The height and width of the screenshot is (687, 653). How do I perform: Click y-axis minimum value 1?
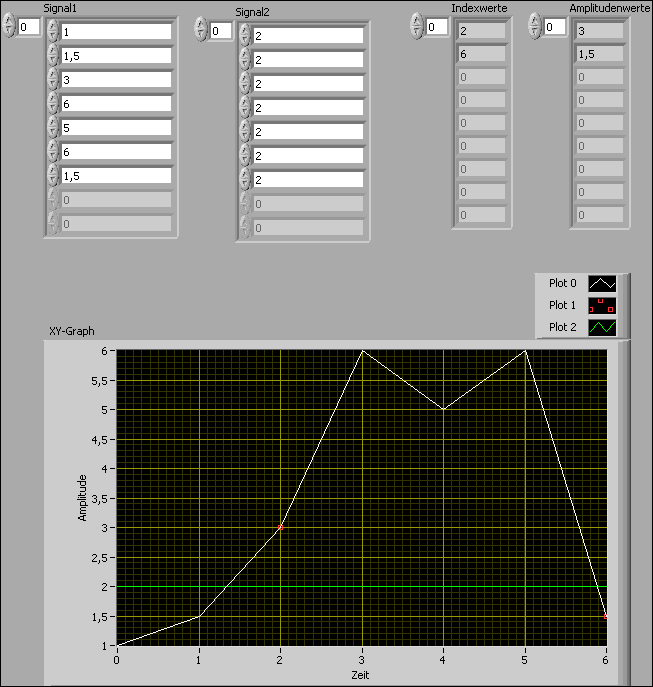[x=104, y=646]
